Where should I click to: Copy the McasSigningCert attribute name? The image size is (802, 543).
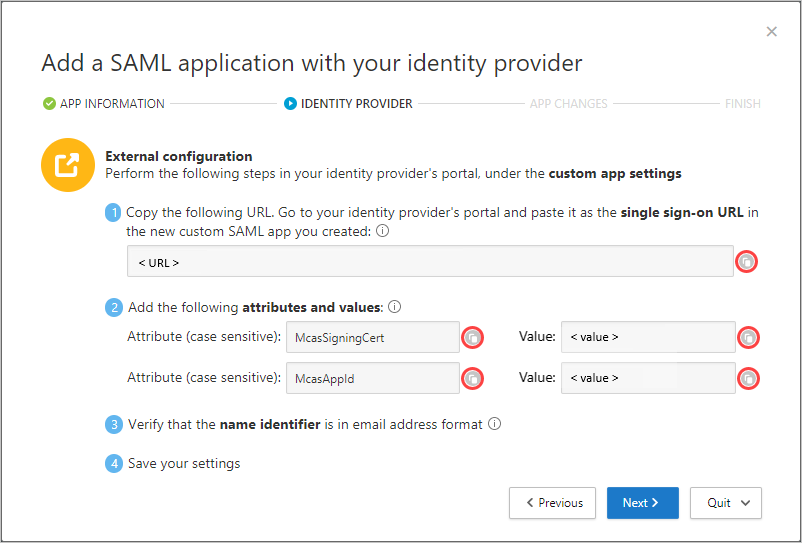coord(473,337)
